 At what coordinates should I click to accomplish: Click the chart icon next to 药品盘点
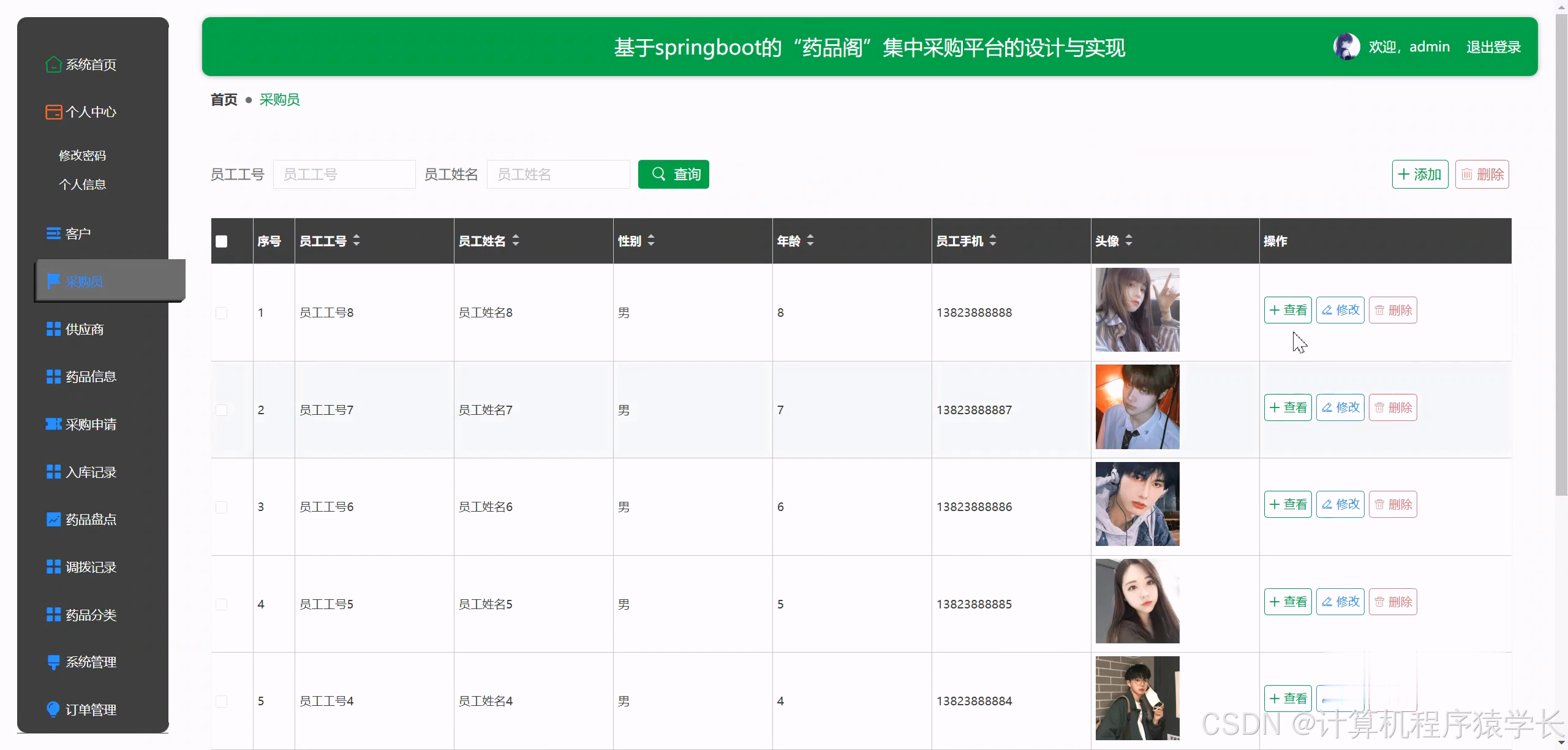pos(53,520)
